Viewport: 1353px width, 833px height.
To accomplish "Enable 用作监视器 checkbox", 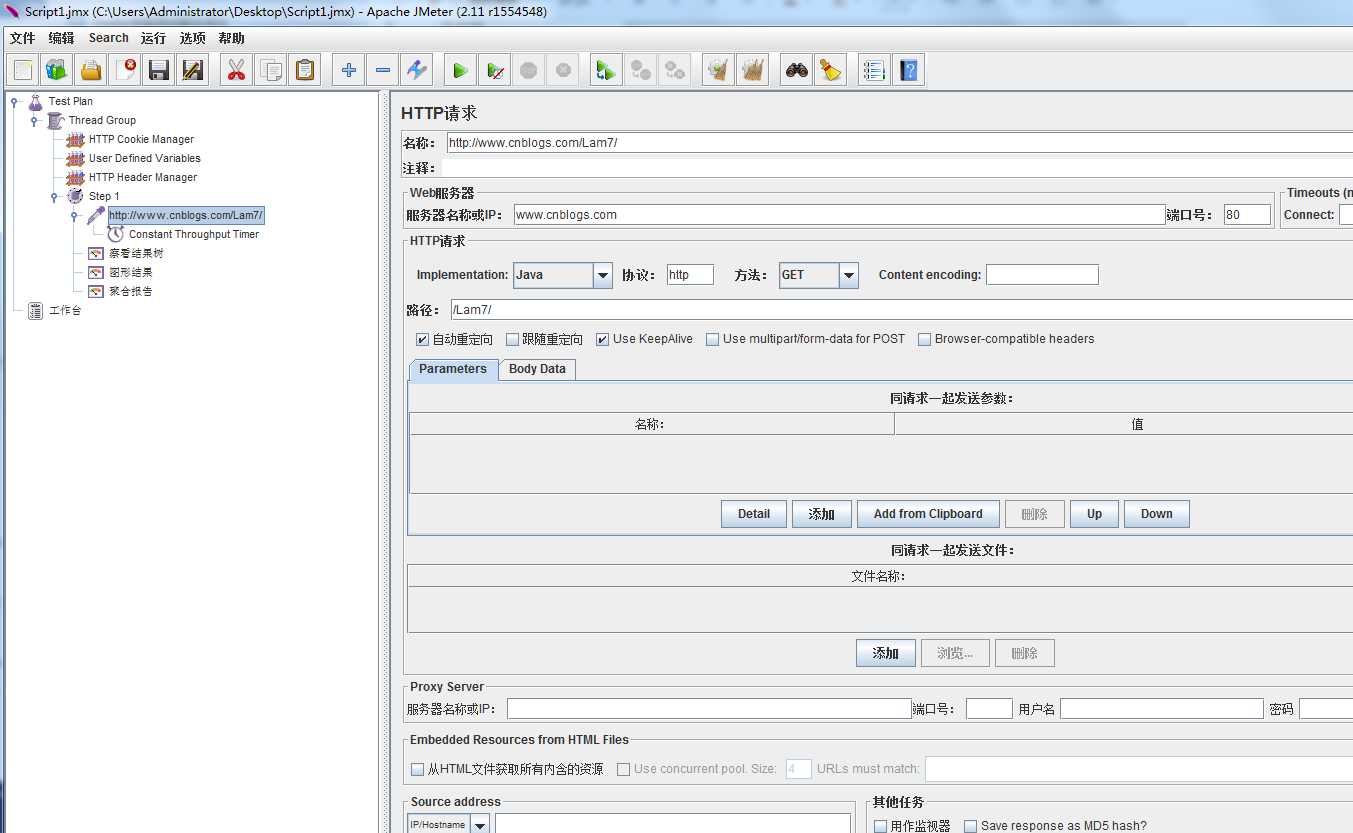I will (x=881, y=826).
